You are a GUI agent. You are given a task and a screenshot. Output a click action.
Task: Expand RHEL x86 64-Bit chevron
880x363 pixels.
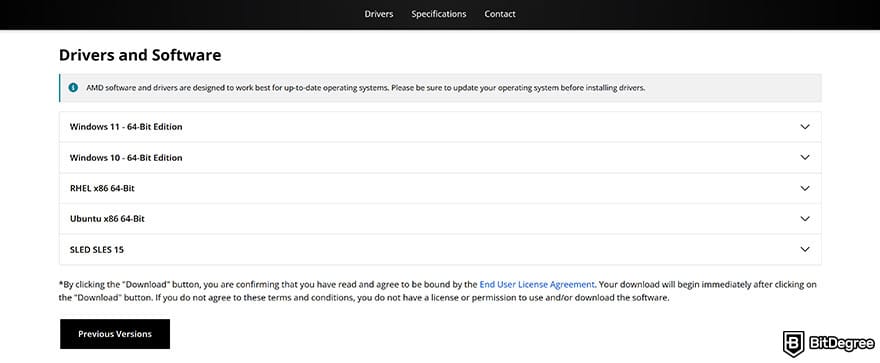tap(805, 189)
